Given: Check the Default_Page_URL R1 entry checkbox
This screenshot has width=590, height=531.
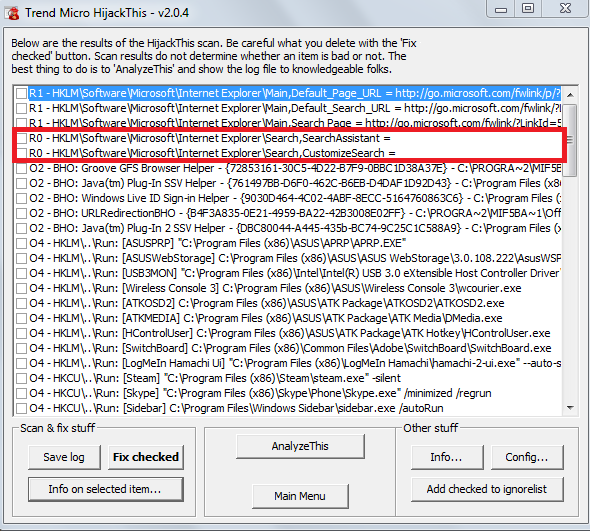Looking at the screenshot, I should click(x=22, y=93).
